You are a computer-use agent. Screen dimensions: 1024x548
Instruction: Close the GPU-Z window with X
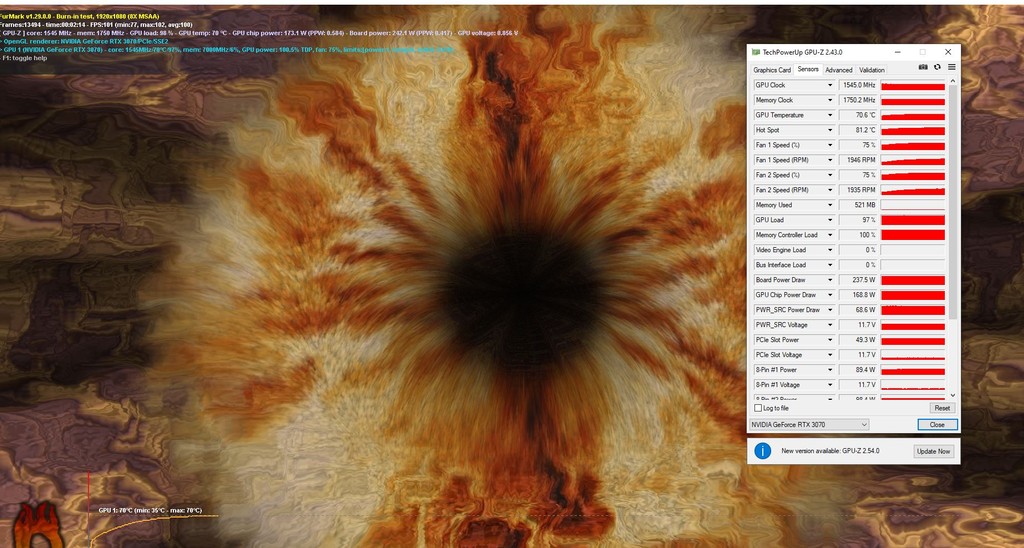(x=948, y=52)
